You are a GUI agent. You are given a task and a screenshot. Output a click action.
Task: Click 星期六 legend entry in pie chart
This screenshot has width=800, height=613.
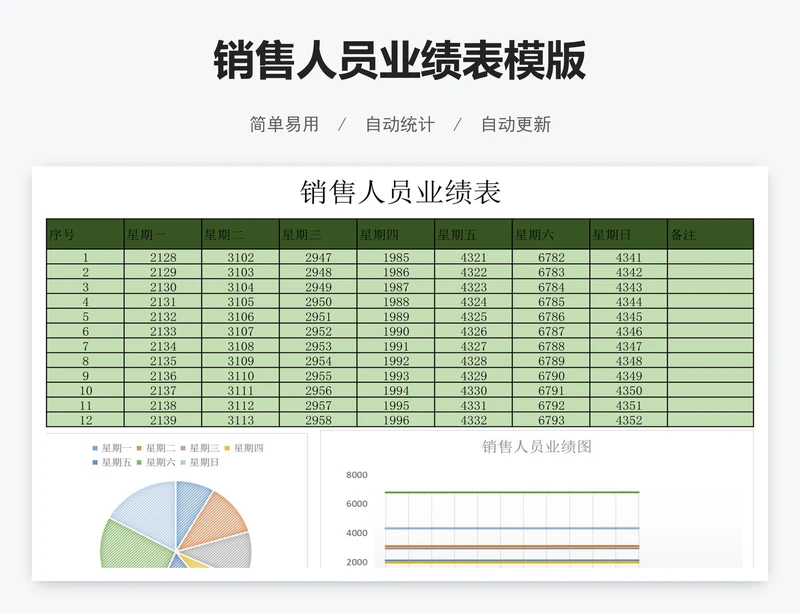(156, 462)
